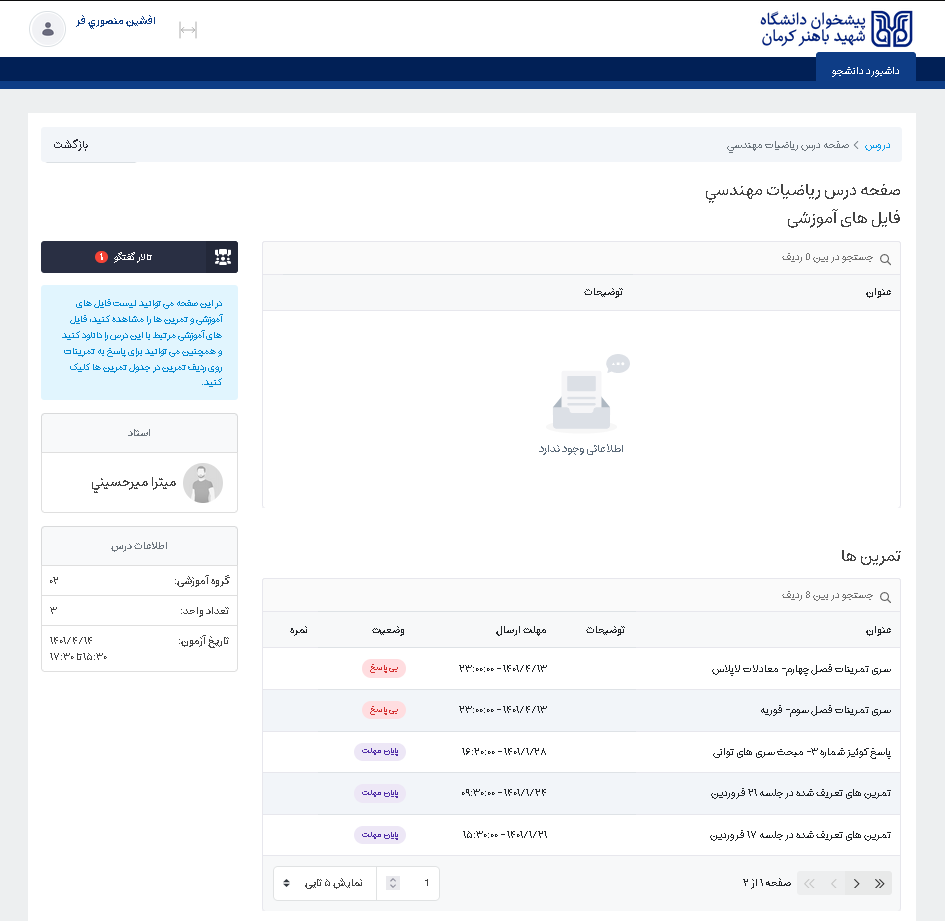Click the تعداد واحد row
Screen dimensions: 945x921
pos(139,611)
